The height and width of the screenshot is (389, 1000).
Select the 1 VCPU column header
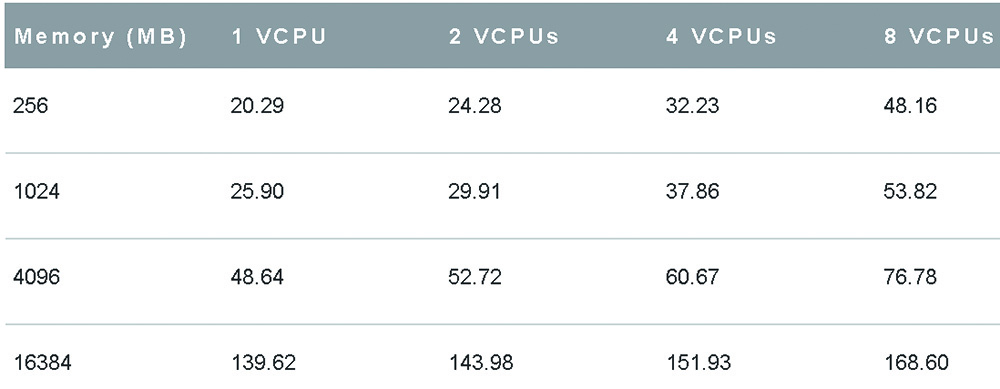coord(279,37)
